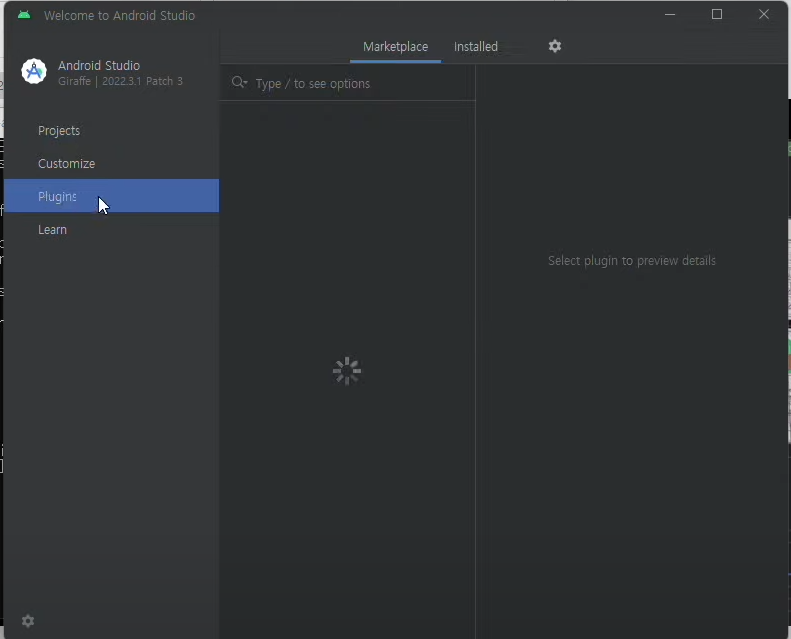Click the green Android title bar icon
Viewport: 791px width, 639px height.
[x=24, y=15]
